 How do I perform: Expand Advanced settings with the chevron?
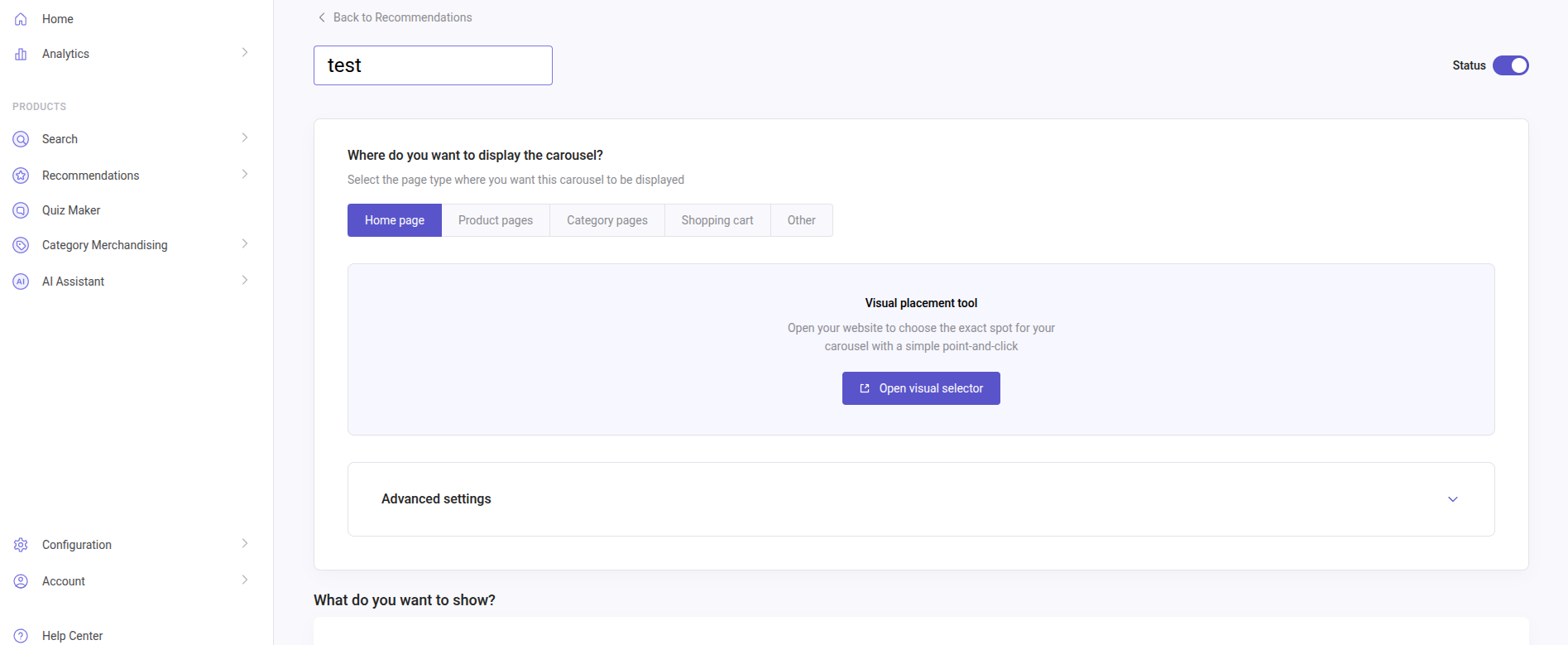click(x=1453, y=499)
